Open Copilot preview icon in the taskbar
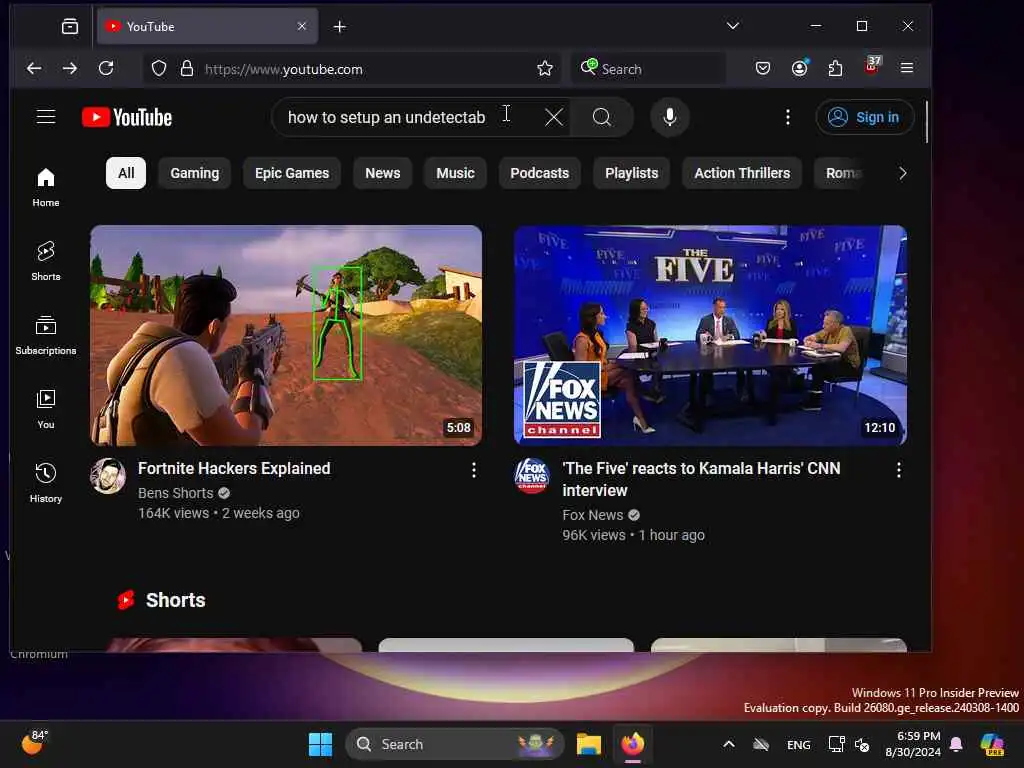Viewport: 1024px width, 768px height. (992, 744)
